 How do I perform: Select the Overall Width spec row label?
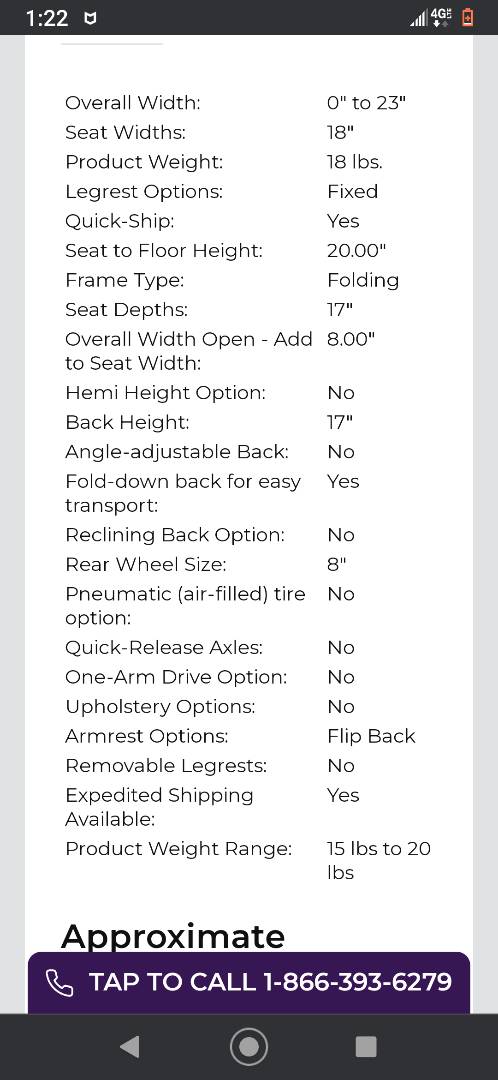[x=132, y=103]
